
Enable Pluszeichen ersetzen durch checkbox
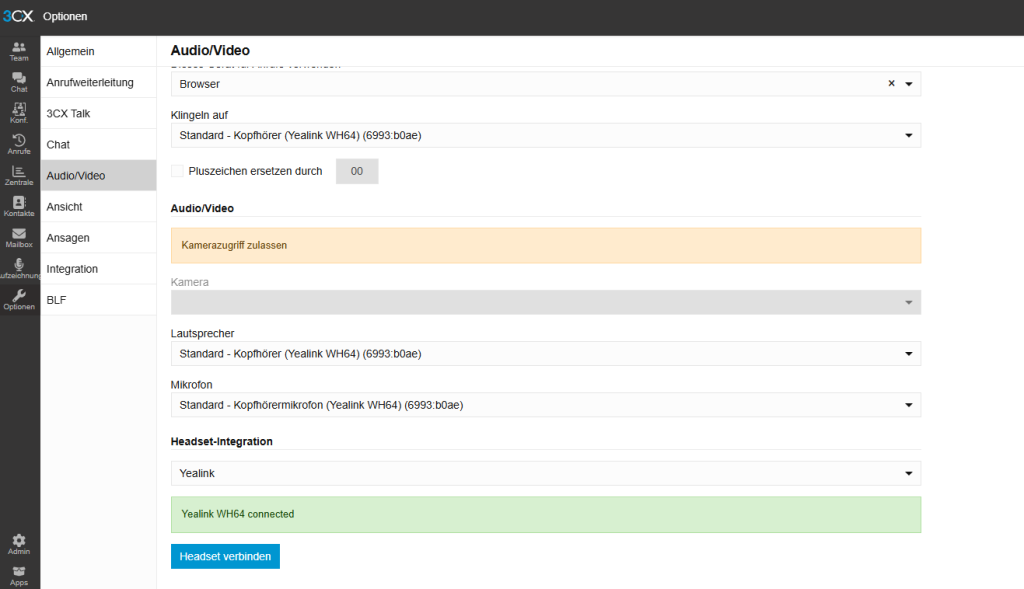(178, 171)
